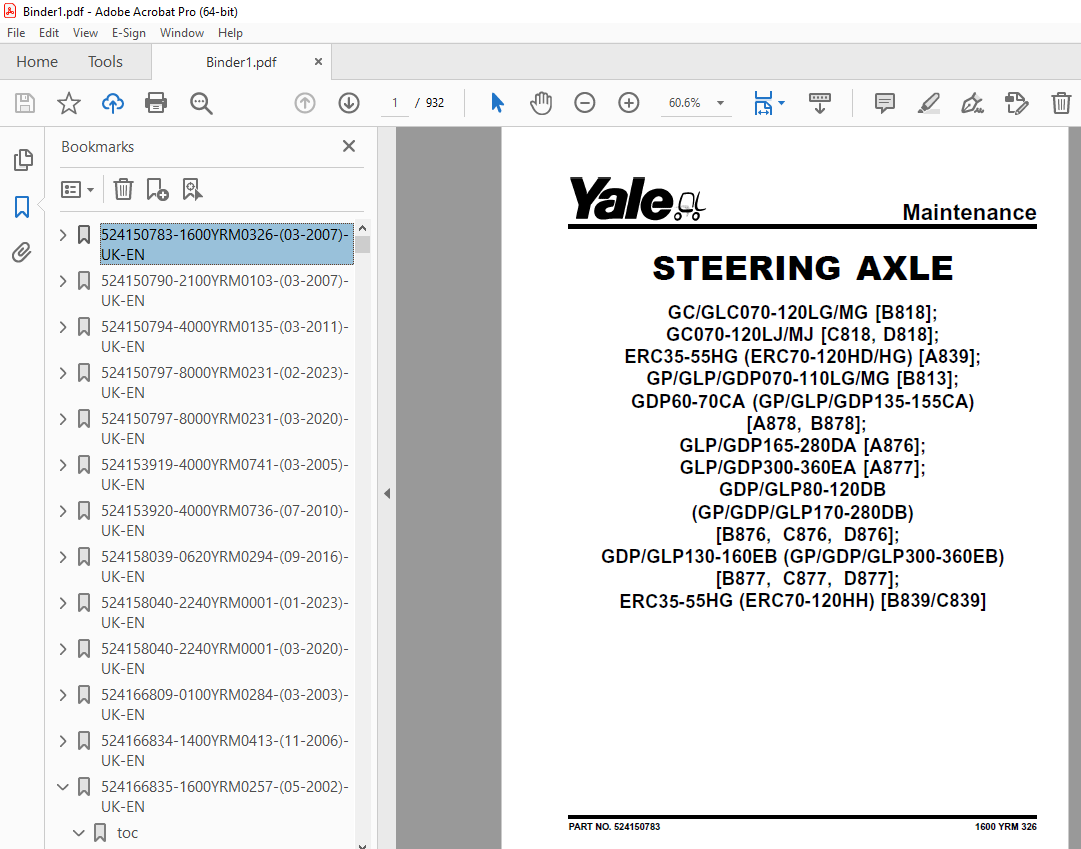
Task: Click the scrolling mode keyboard icon
Action: (820, 103)
